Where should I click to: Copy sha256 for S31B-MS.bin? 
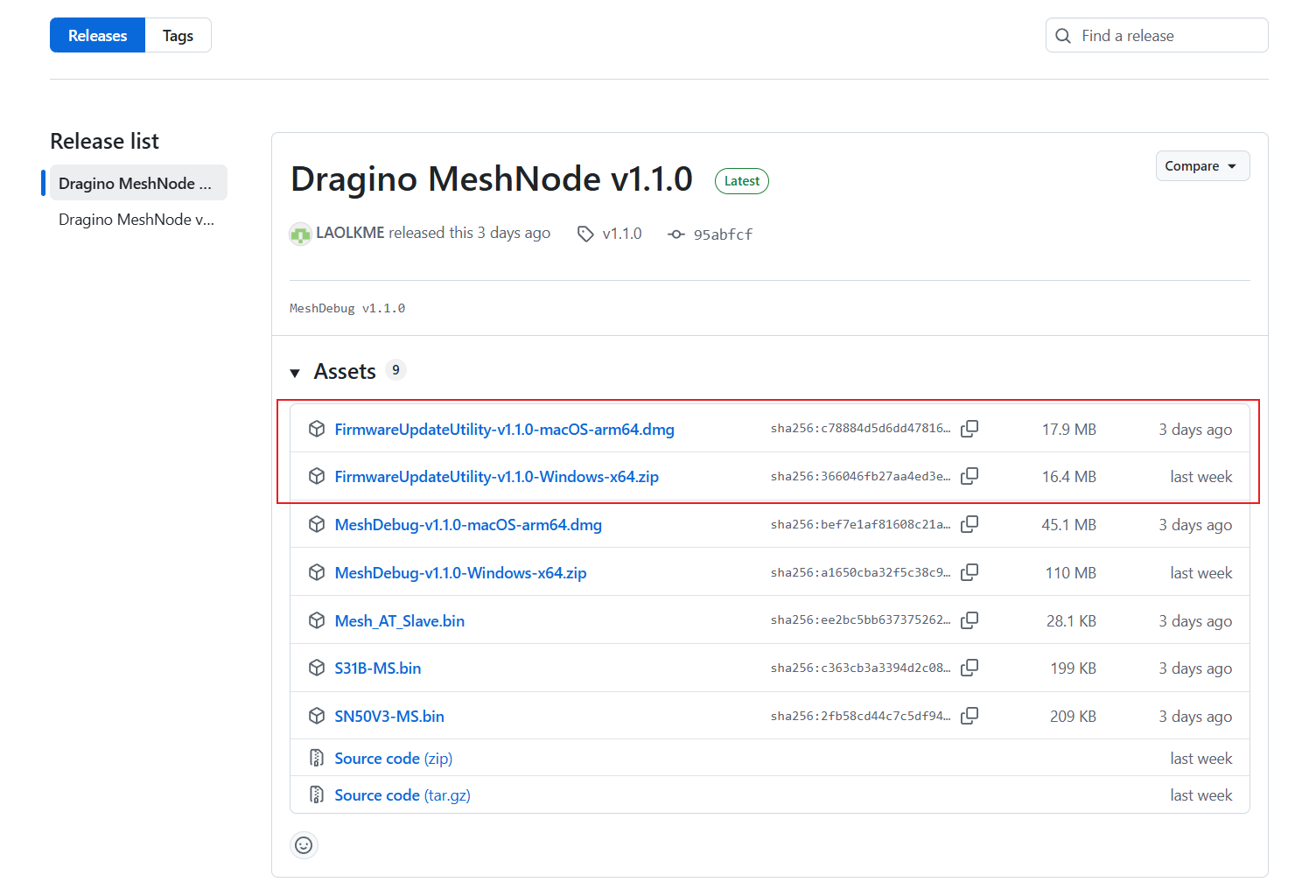969,668
